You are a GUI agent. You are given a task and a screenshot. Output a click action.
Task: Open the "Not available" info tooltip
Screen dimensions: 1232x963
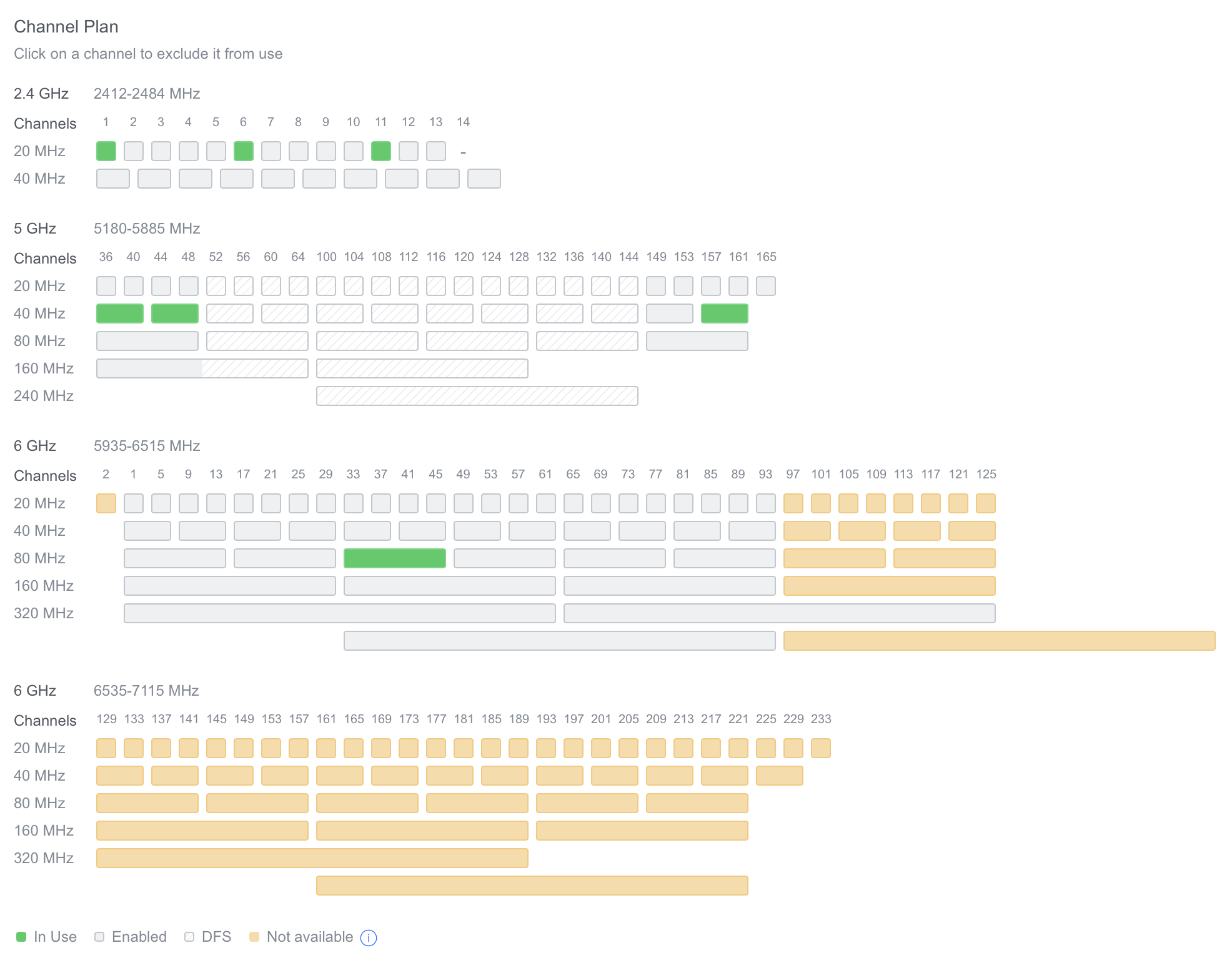(369, 937)
